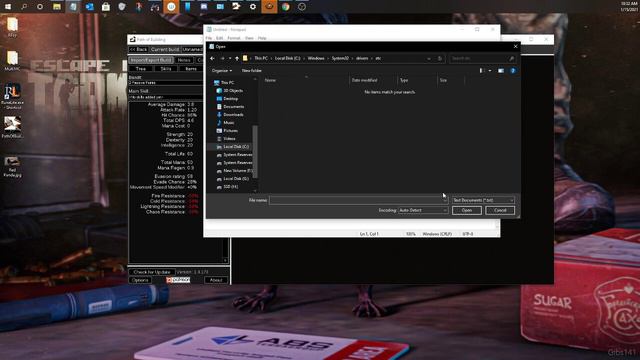Switch to Skills tab in Path of Building
Screen dimensions: 640x360
166,69
